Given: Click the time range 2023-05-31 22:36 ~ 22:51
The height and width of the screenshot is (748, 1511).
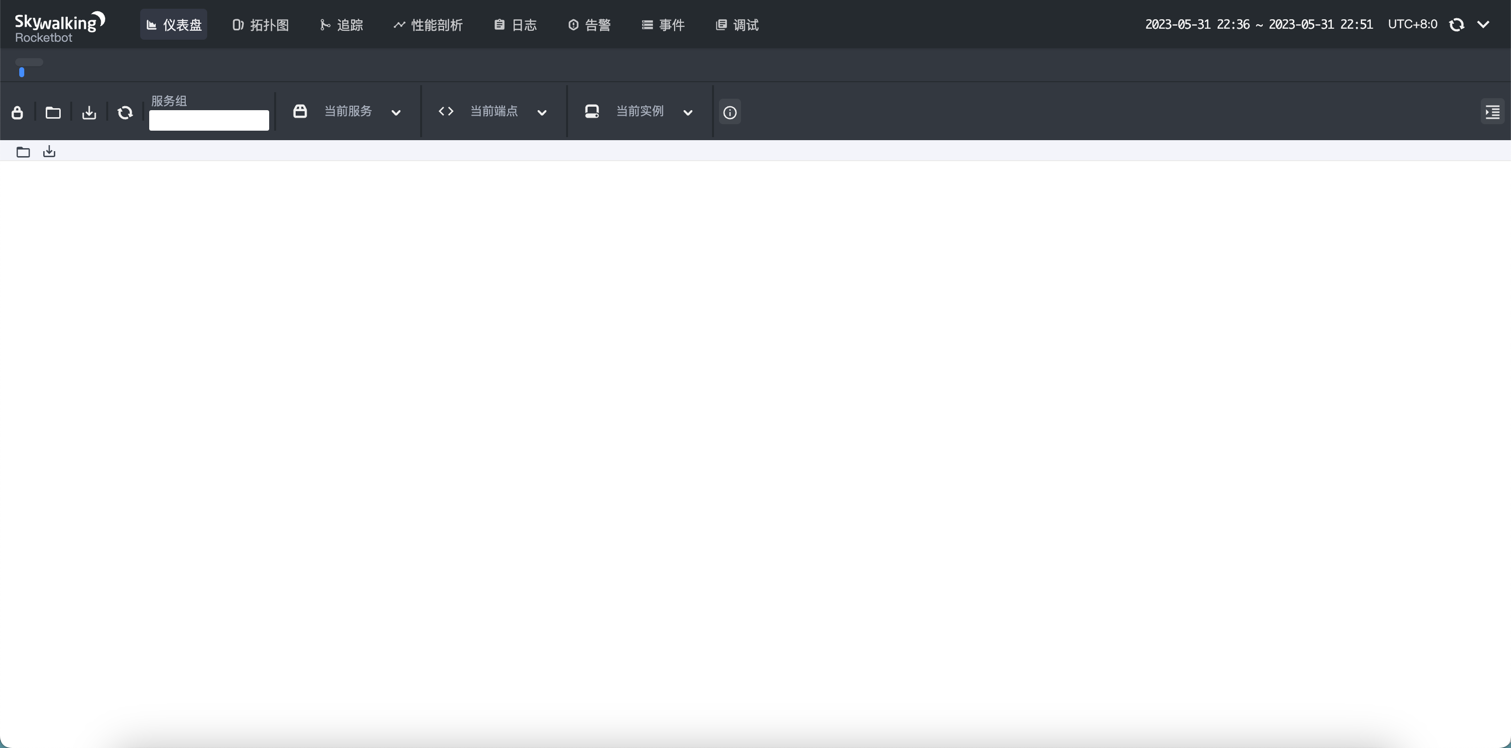Looking at the screenshot, I should (x=1259, y=25).
